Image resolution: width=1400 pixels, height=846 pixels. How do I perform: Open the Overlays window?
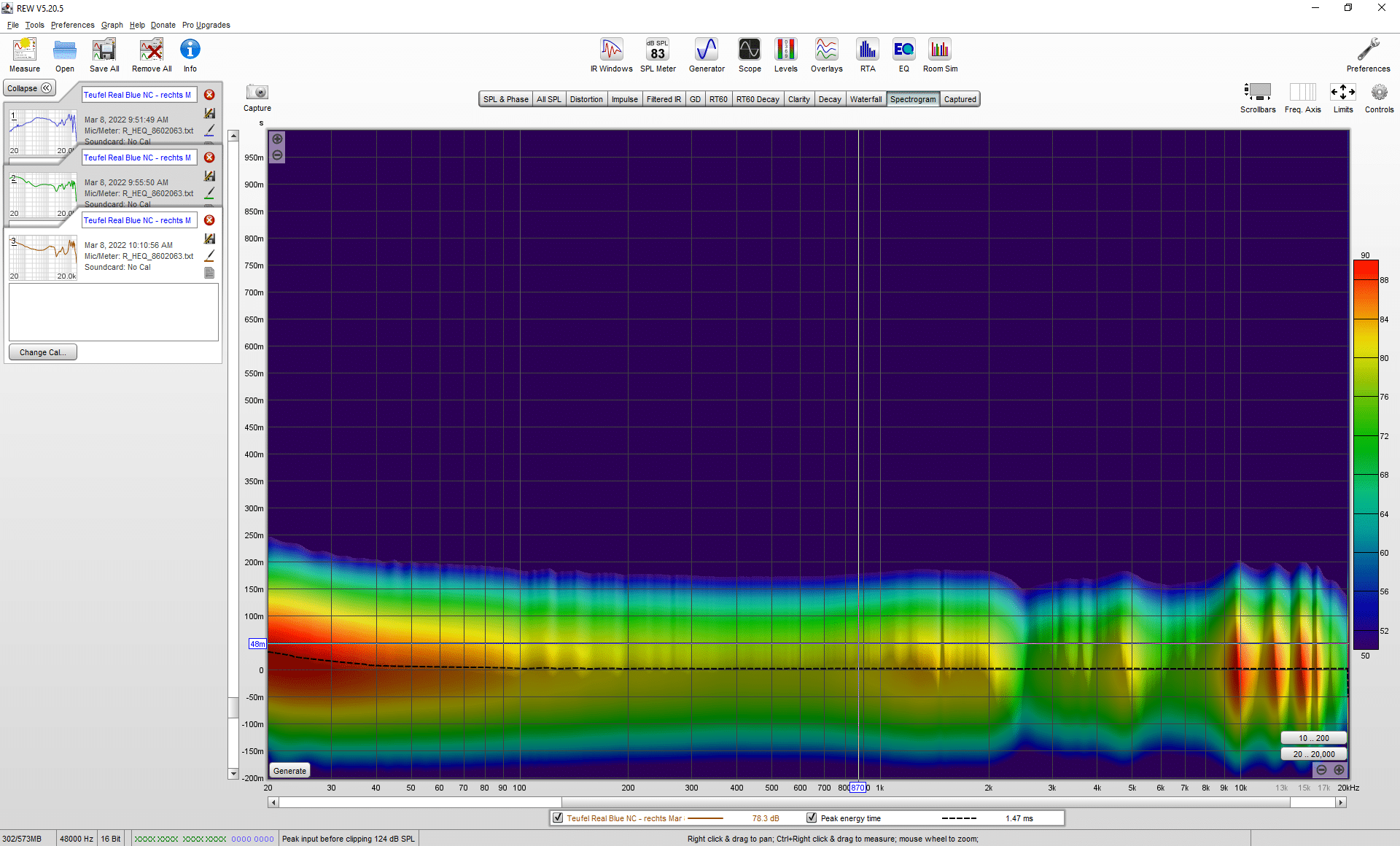click(x=827, y=55)
